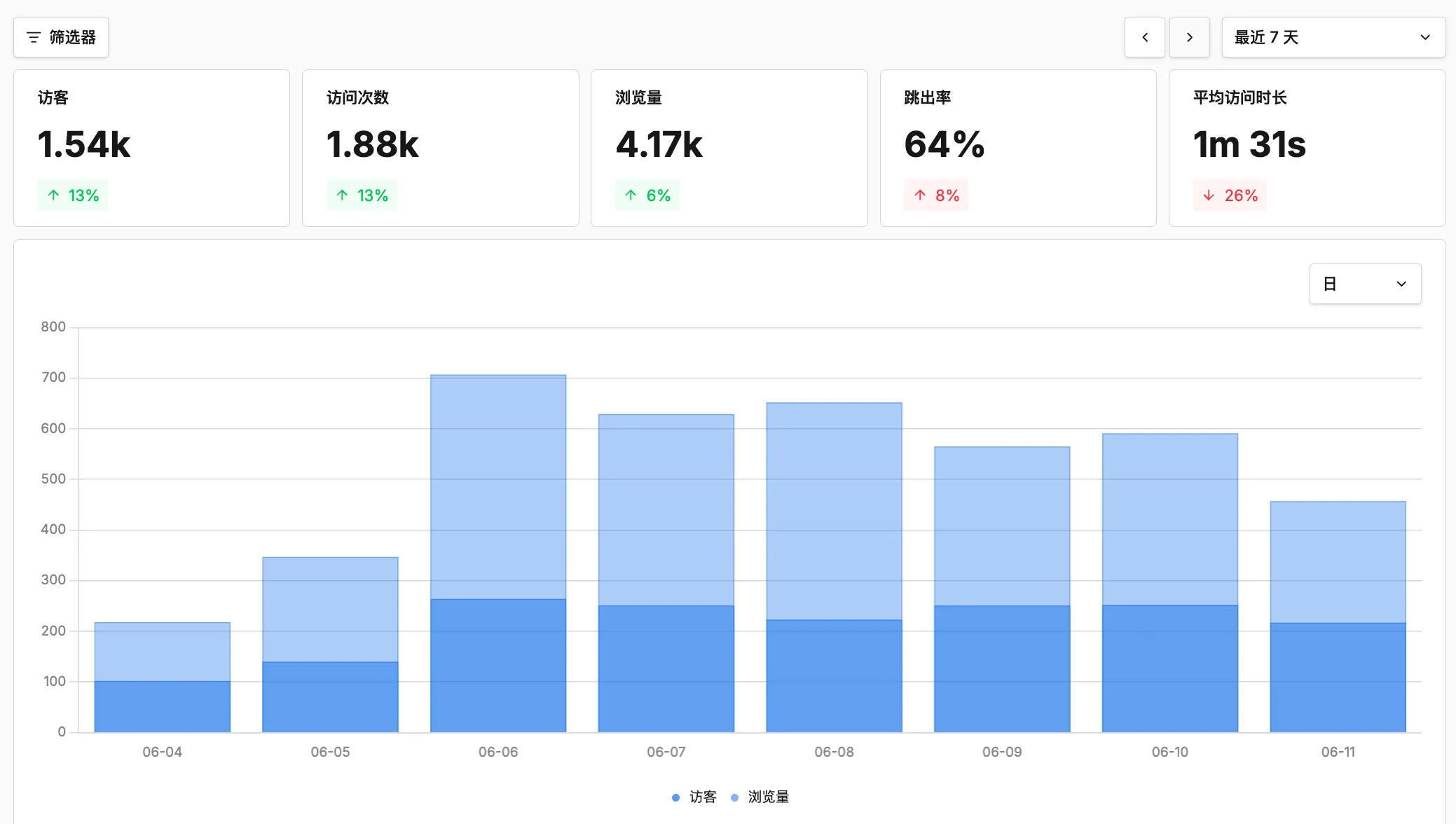Go to the next date range
The height and width of the screenshot is (824, 1456).
click(x=1190, y=37)
